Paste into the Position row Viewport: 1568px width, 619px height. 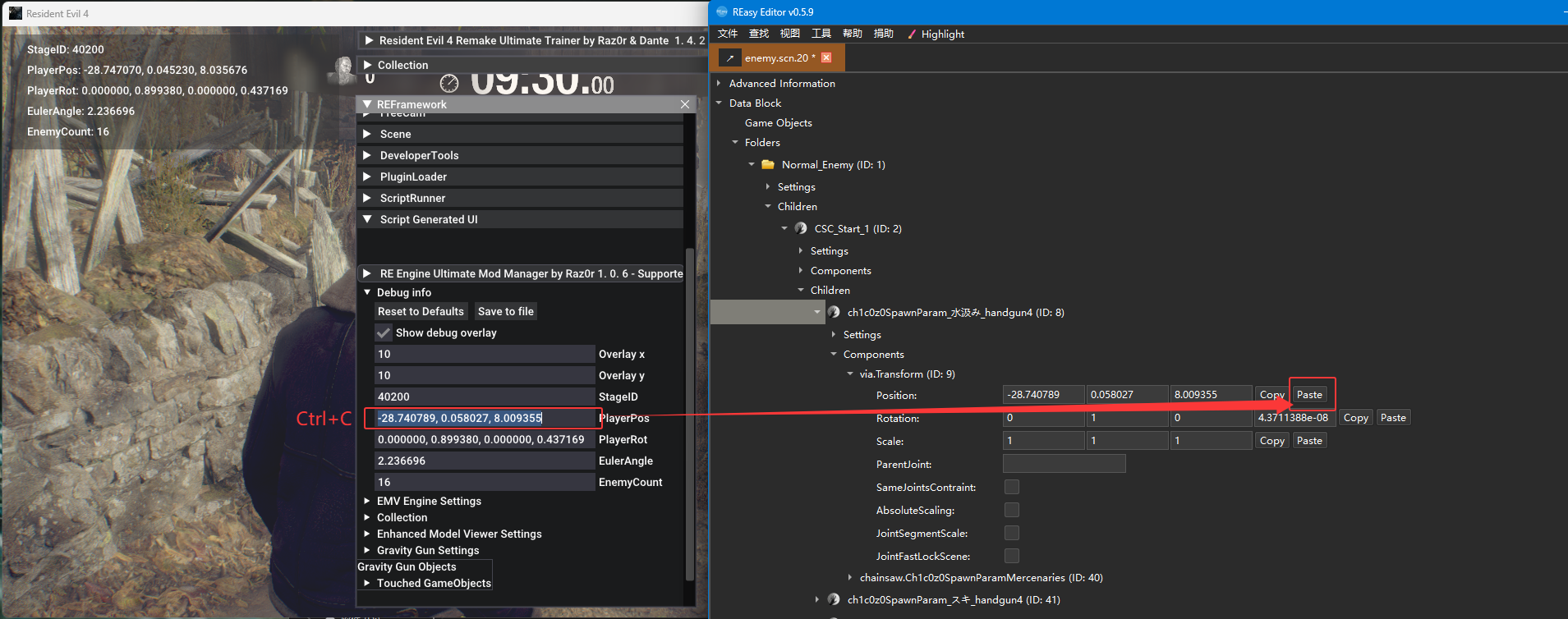click(1309, 395)
